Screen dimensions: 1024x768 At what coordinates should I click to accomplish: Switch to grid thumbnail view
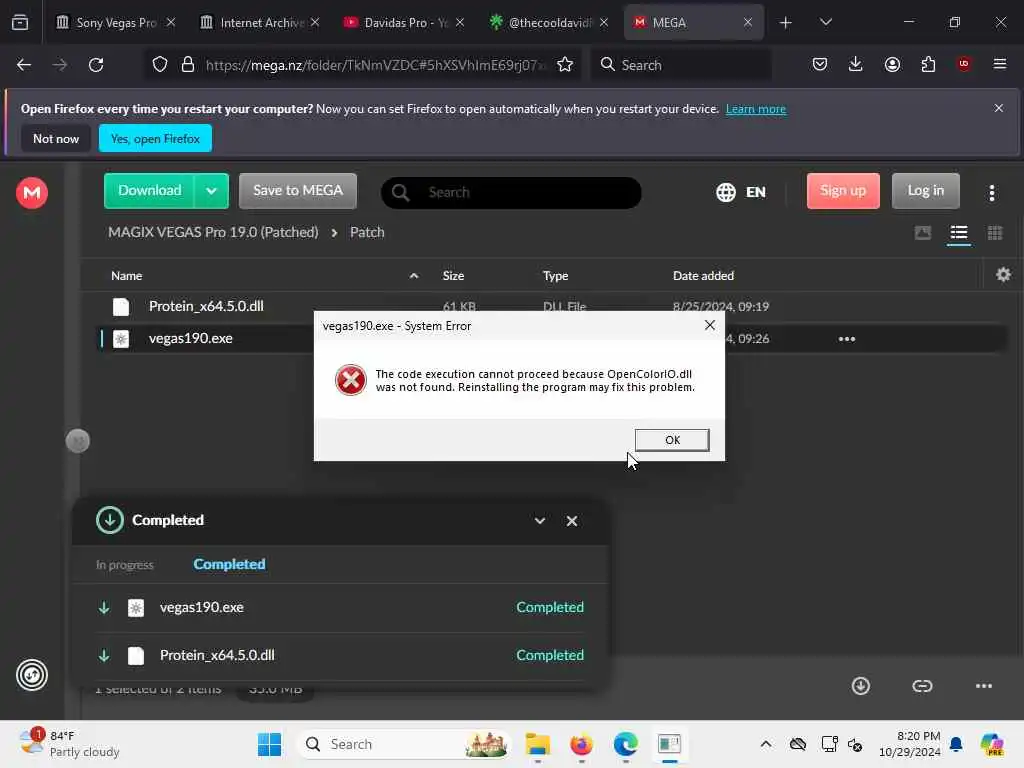[995, 233]
